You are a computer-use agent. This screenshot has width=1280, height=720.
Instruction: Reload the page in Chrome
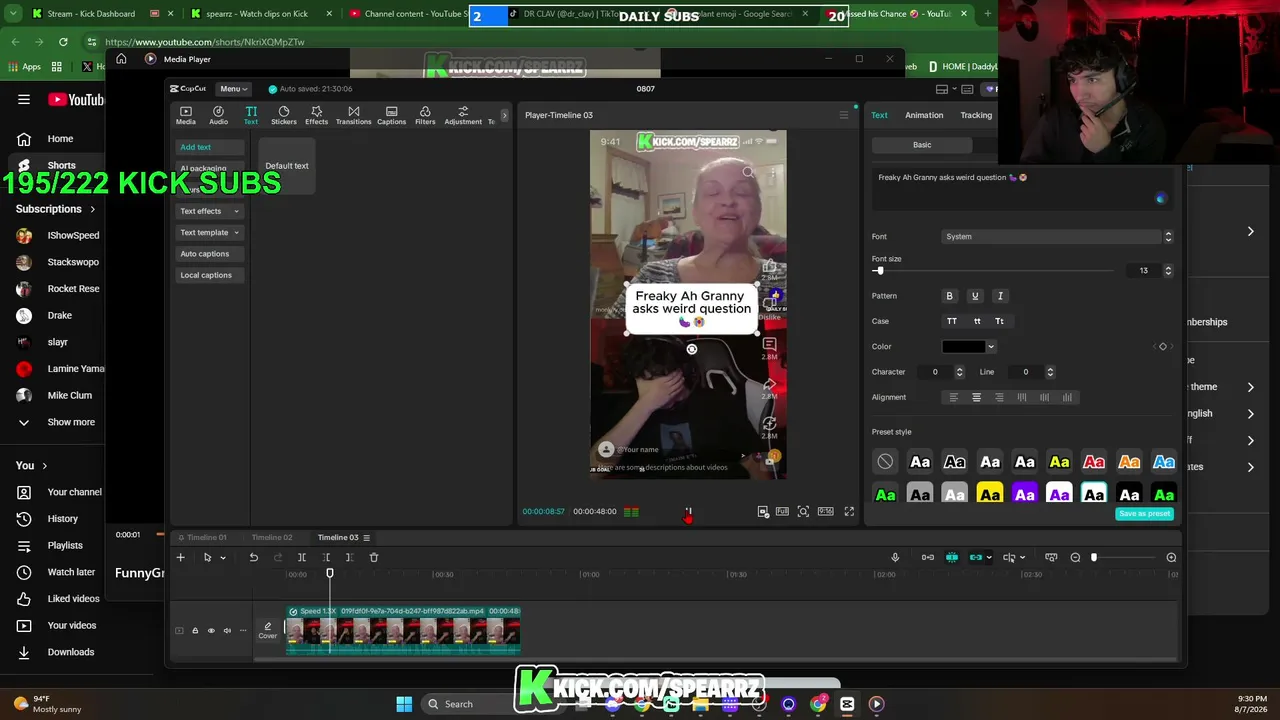coord(63,42)
